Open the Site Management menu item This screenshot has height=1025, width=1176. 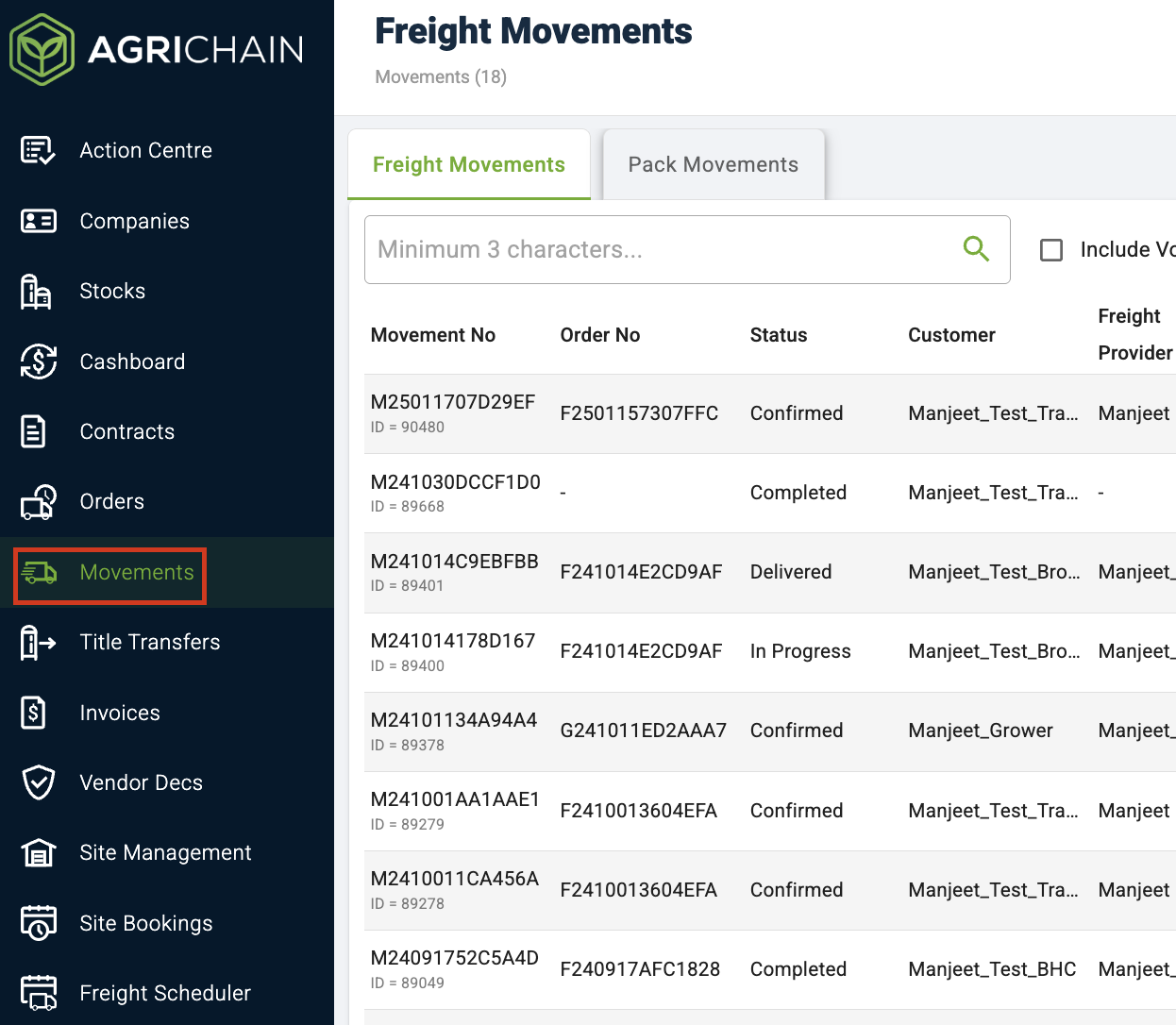[x=165, y=853]
